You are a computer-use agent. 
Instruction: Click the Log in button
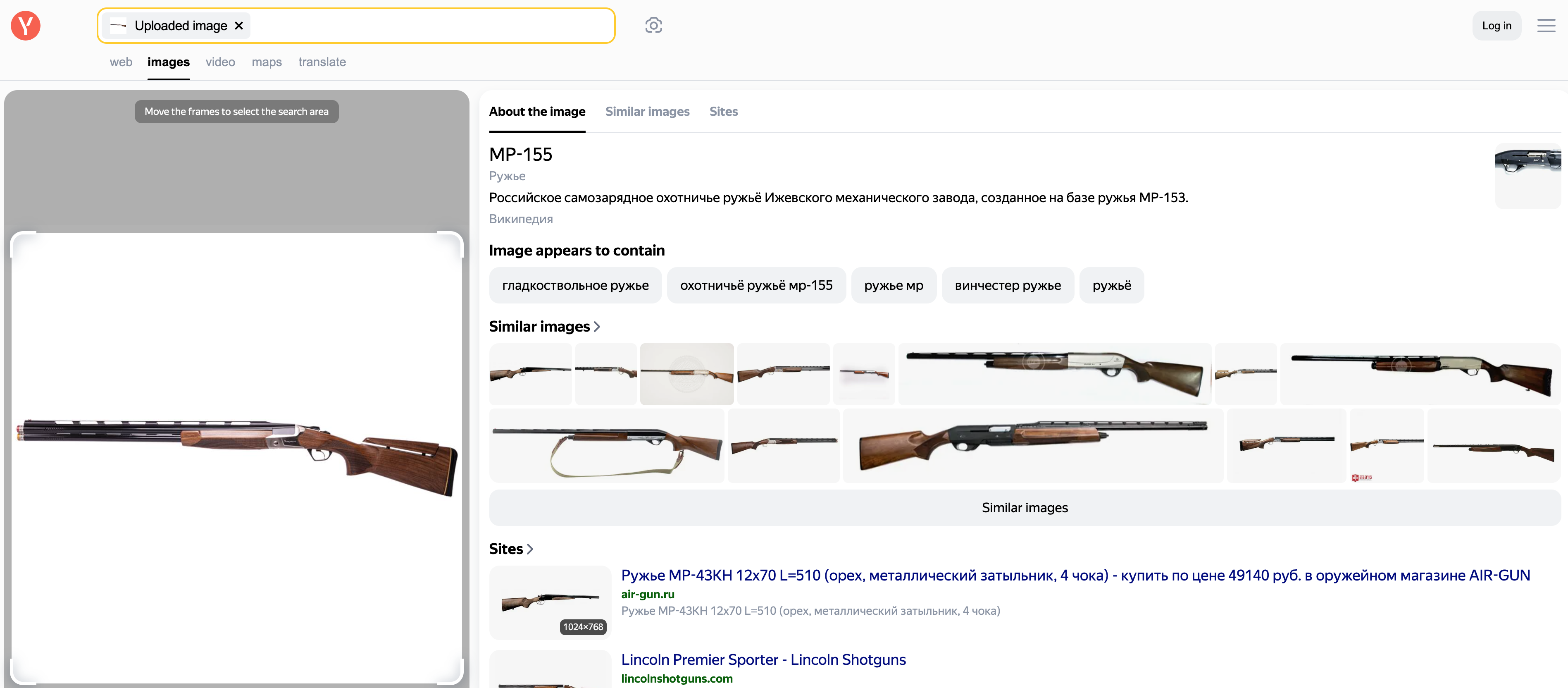pos(1496,26)
